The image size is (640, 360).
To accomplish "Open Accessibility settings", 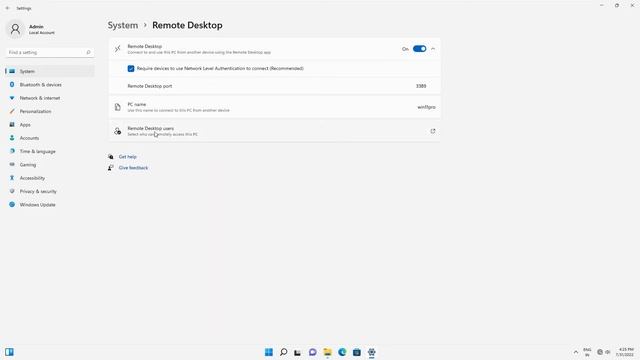I will point(49,178).
